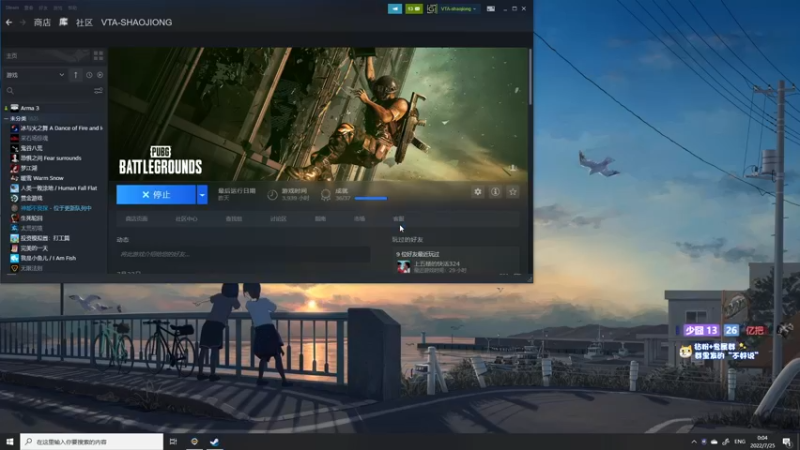
Task: Click the play time clock icon
Action: [x=272, y=194]
